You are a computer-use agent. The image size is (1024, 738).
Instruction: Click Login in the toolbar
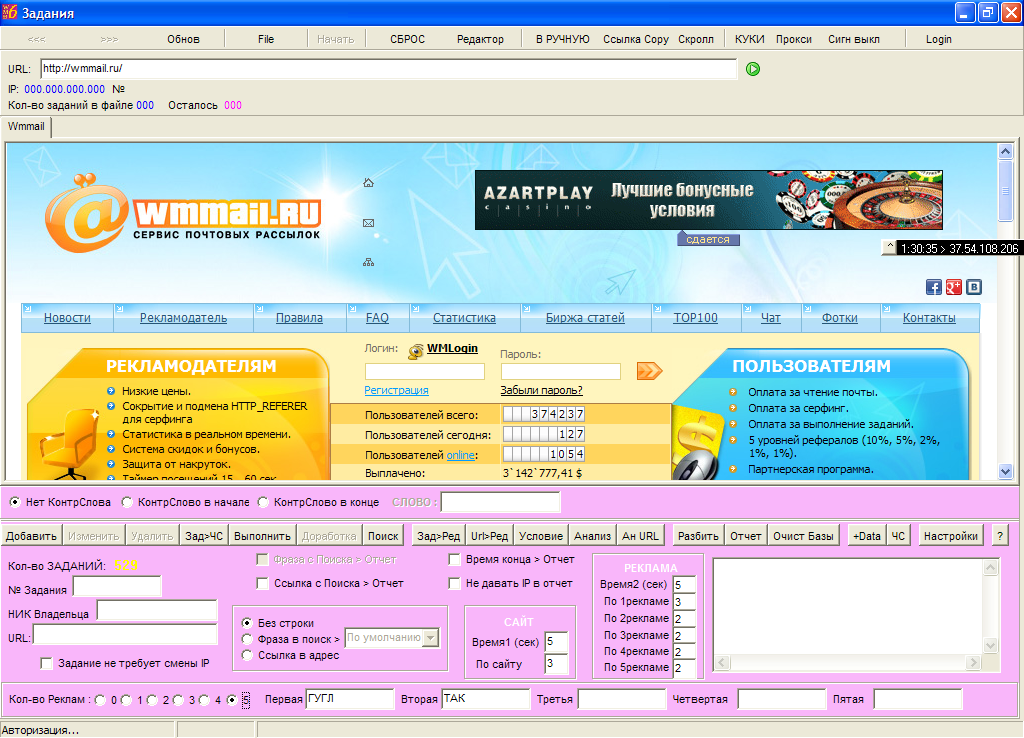(938, 39)
